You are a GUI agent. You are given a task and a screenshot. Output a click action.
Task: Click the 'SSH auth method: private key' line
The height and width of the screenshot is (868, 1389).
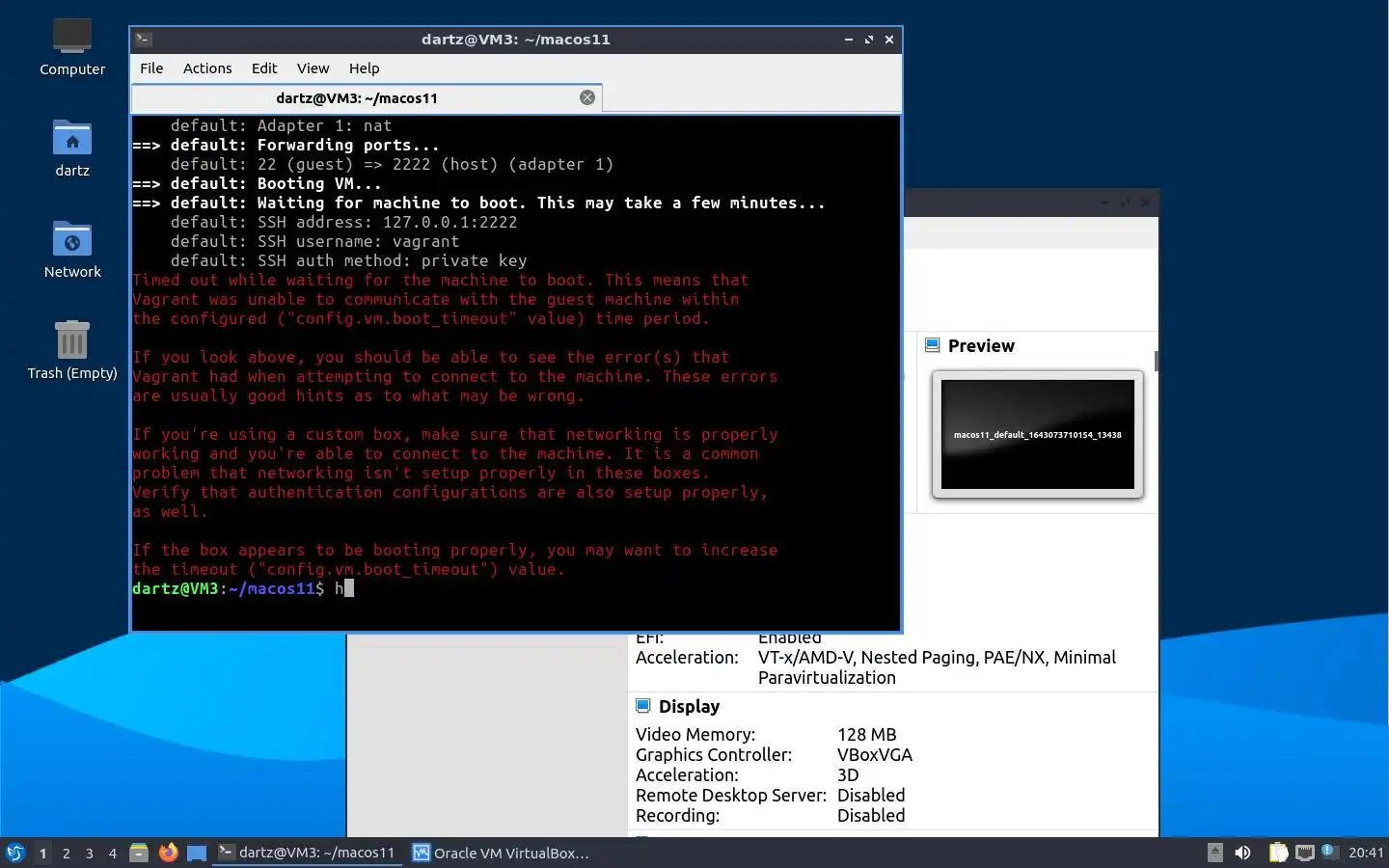pyautogui.click(x=348, y=260)
